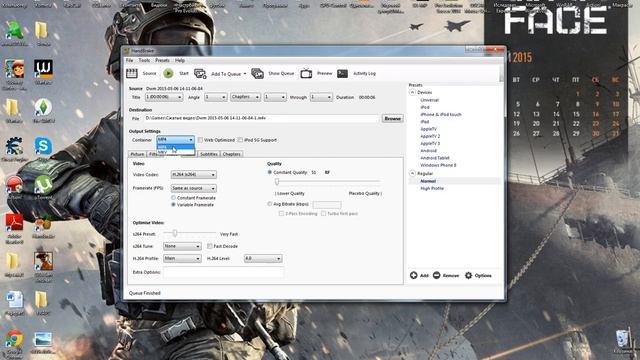
Task: Open the Cheat Engine desktop shortcut
Action: pos(14,146)
